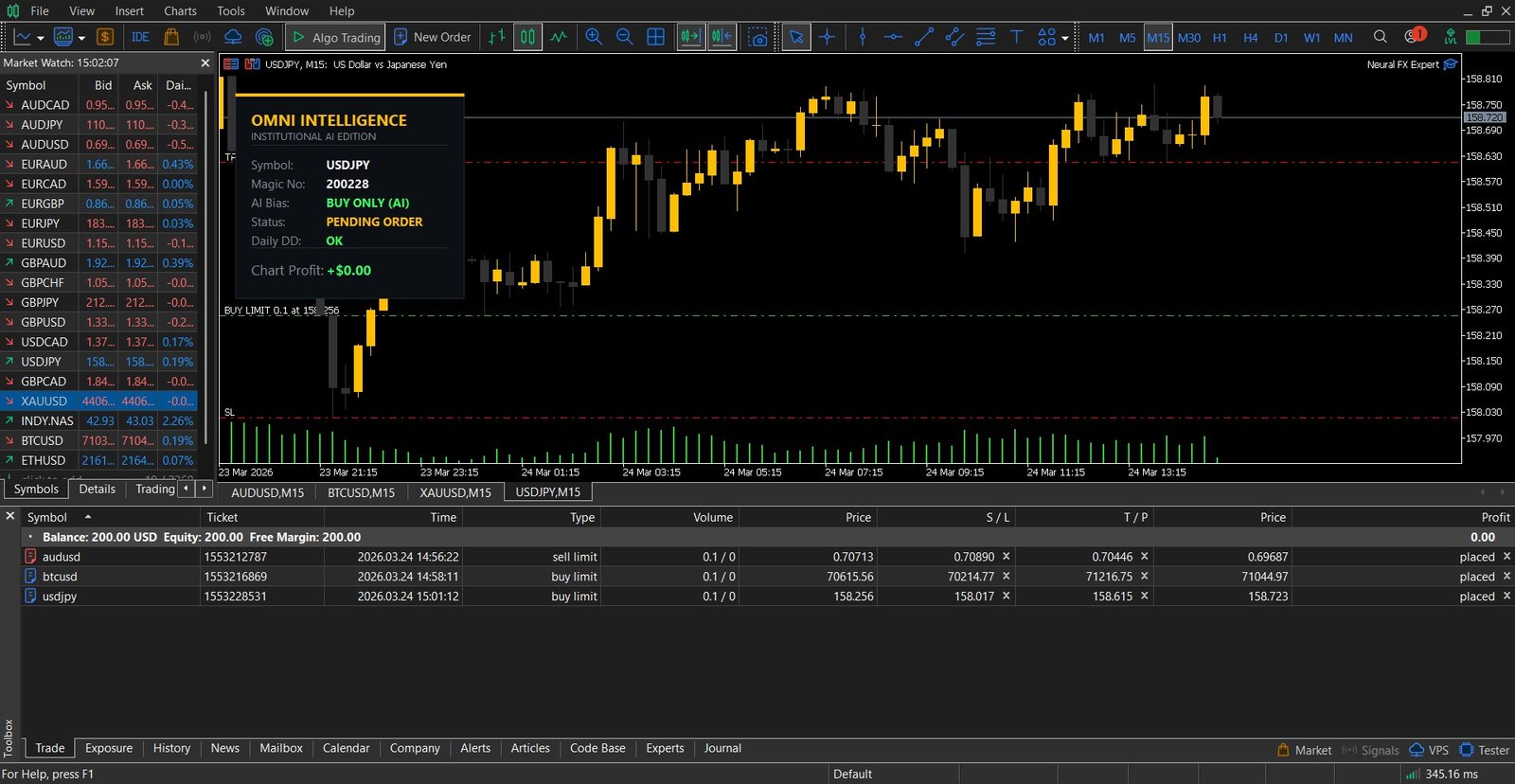Select the crosshair tool
This screenshot has width=1515, height=784.
point(828,37)
